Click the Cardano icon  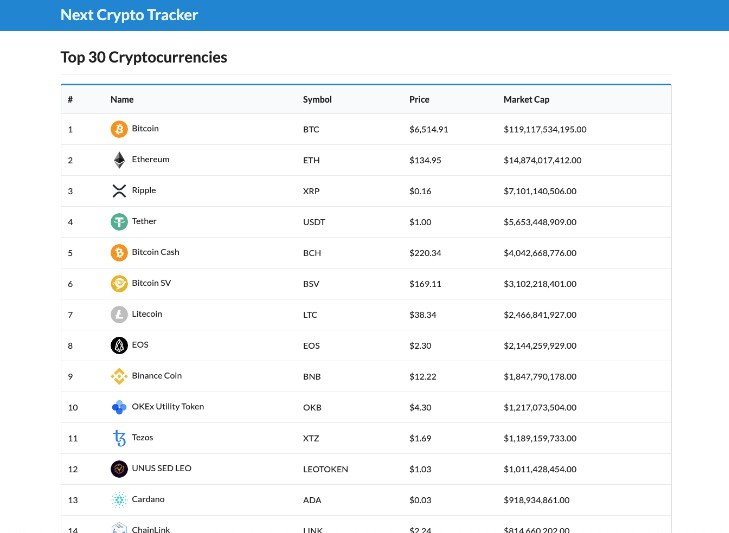point(119,500)
